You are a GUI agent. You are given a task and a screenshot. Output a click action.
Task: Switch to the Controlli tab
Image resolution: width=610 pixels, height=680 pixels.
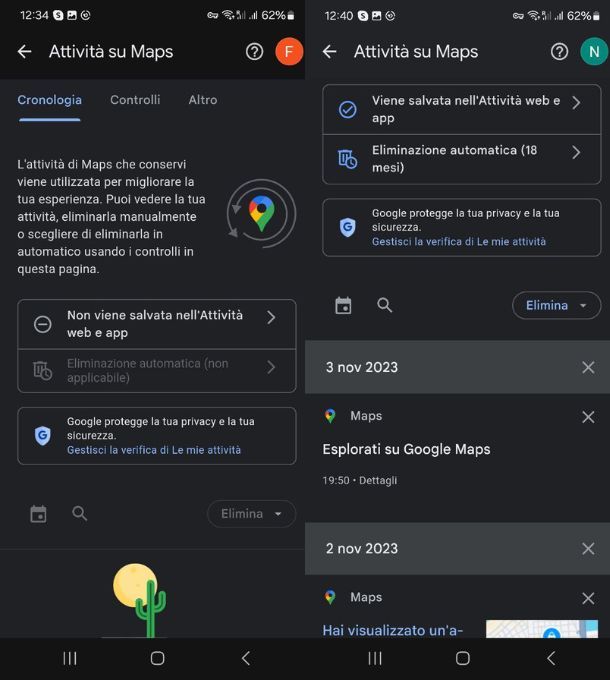(x=135, y=100)
